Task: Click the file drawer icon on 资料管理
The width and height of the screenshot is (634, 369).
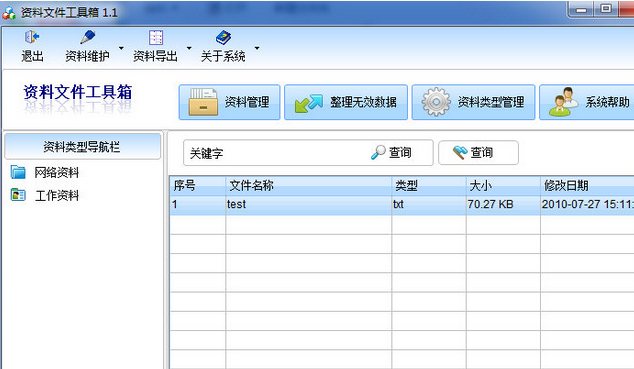Action: click(x=203, y=102)
